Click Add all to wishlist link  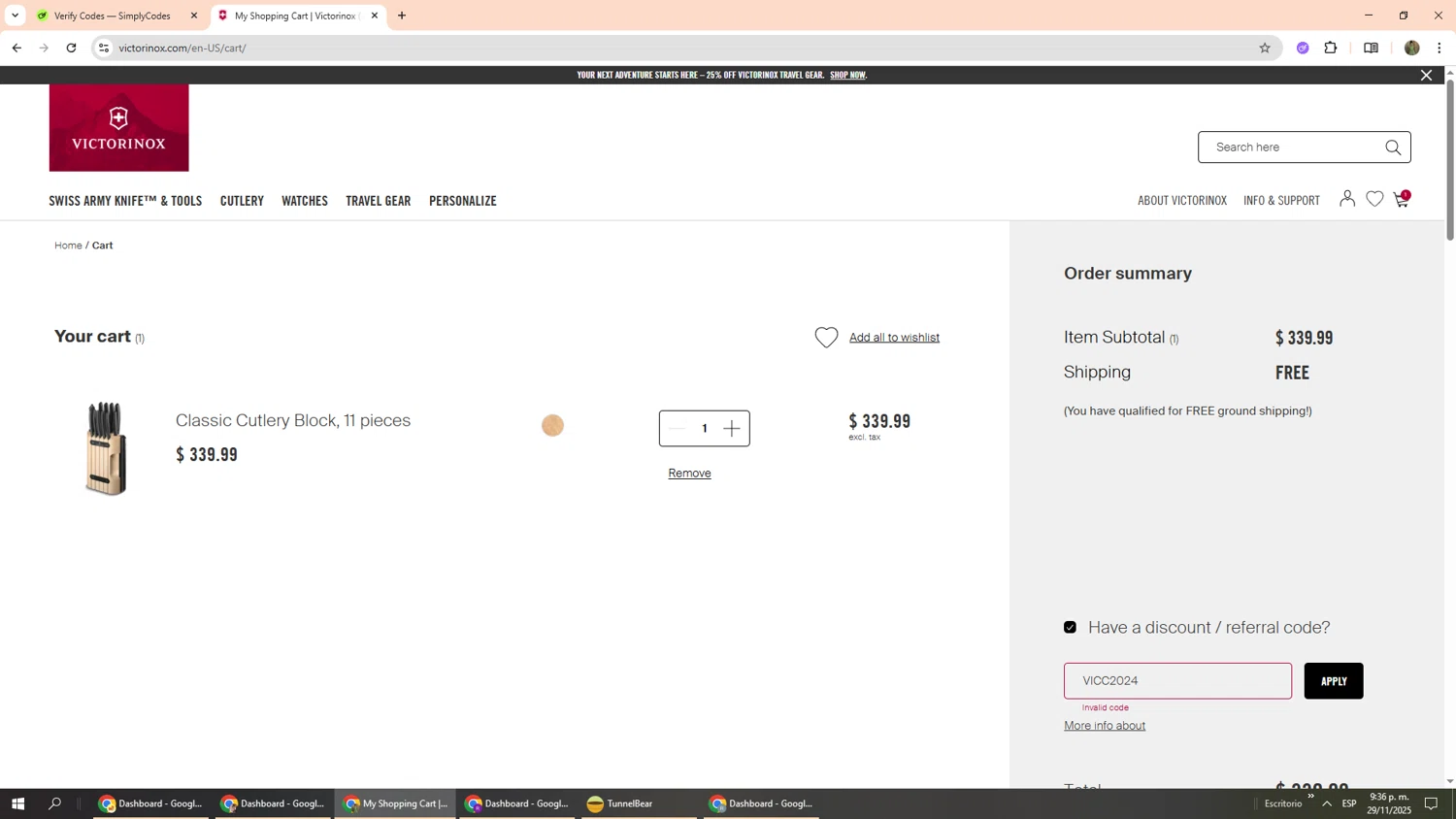tap(894, 338)
